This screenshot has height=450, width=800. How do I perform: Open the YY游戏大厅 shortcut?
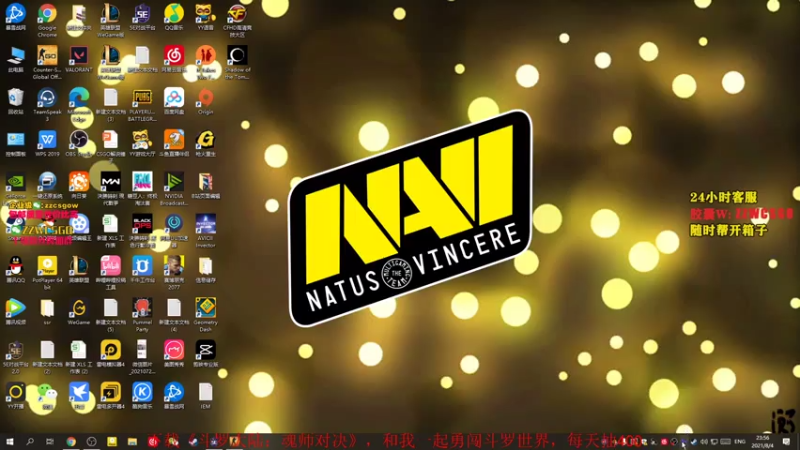[142, 143]
